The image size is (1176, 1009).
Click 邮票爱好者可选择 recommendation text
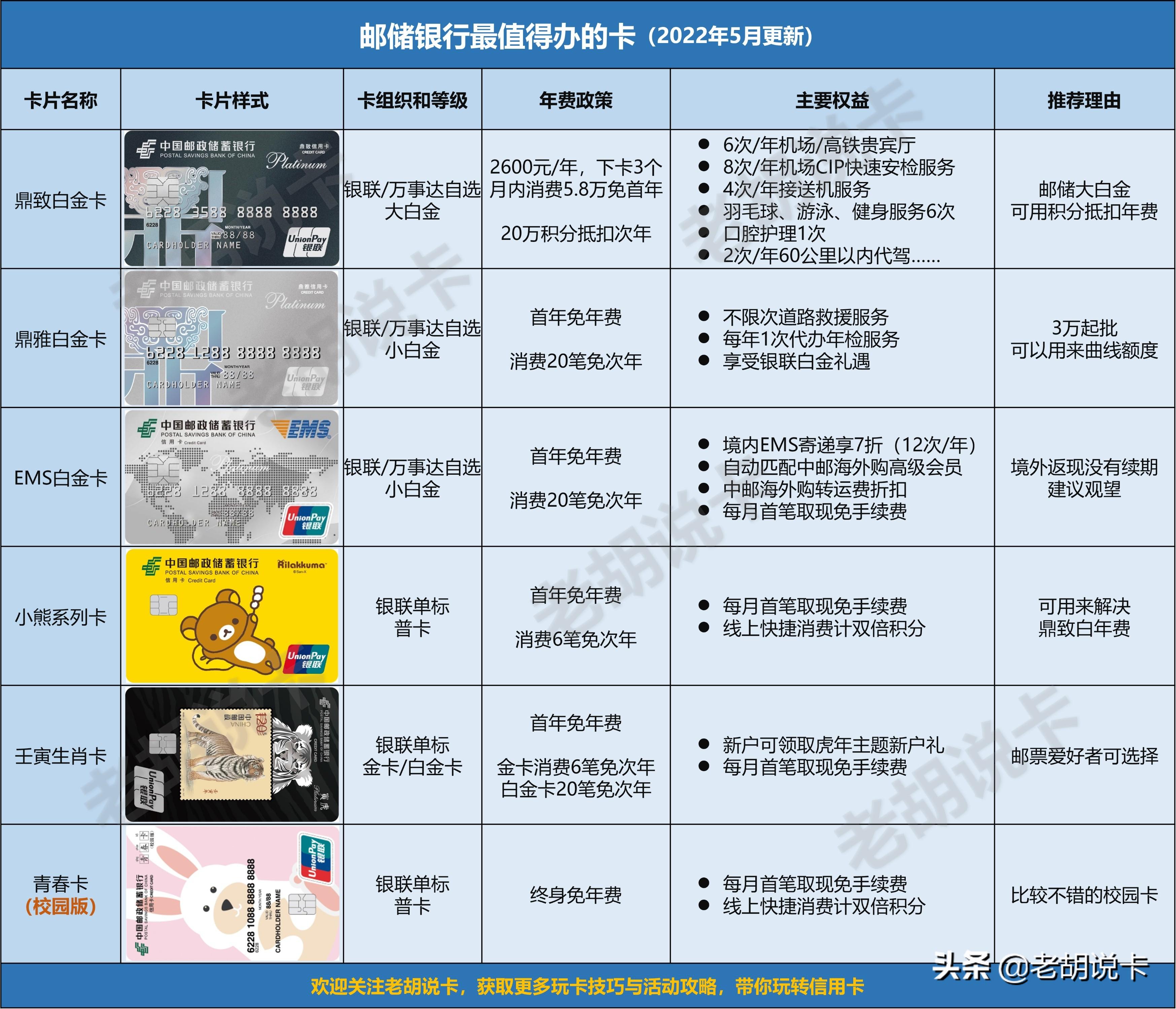1085,756
